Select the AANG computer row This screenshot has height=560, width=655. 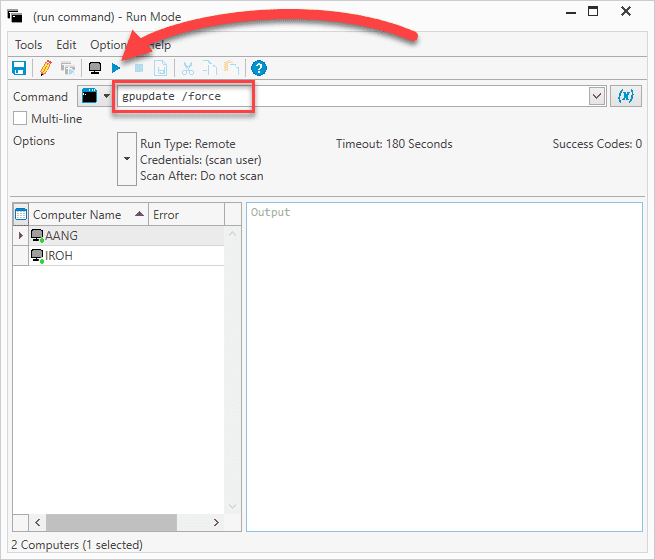pyautogui.click(x=127, y=236)
